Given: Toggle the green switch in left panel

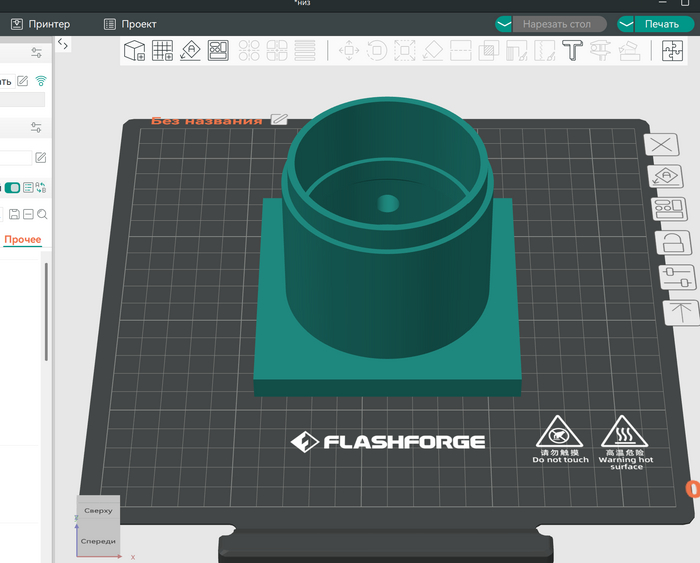Looking at the screenshot, I should (13, 188).
